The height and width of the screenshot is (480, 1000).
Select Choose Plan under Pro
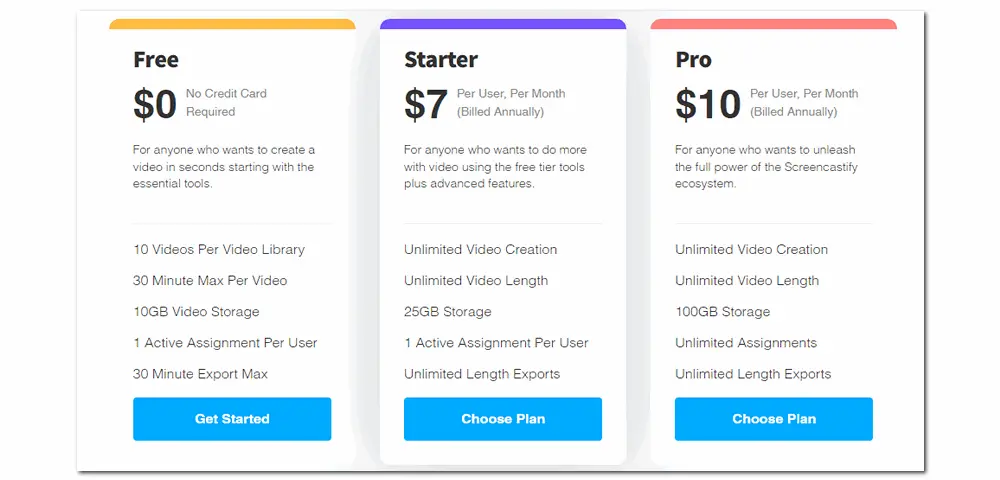(774, 419)
